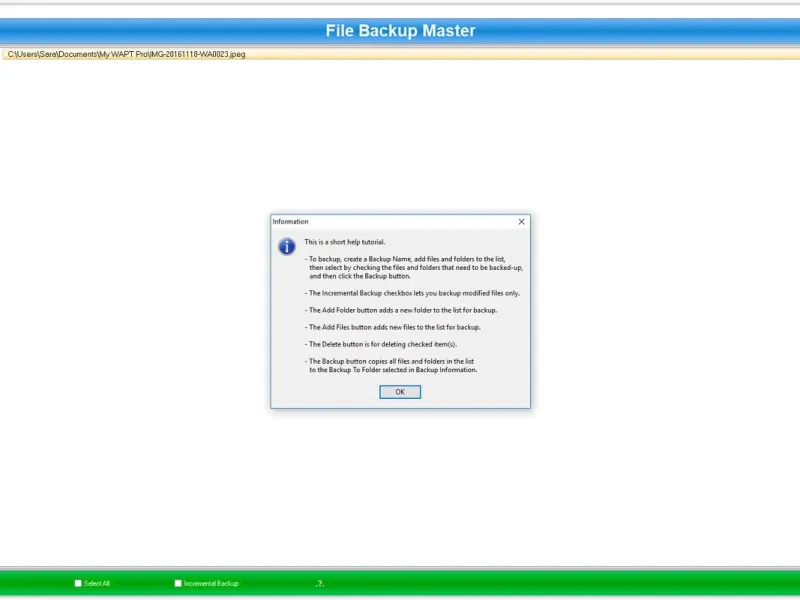Click OK in the Information dialog
The image size is (800, 600).
coord(400,392)
